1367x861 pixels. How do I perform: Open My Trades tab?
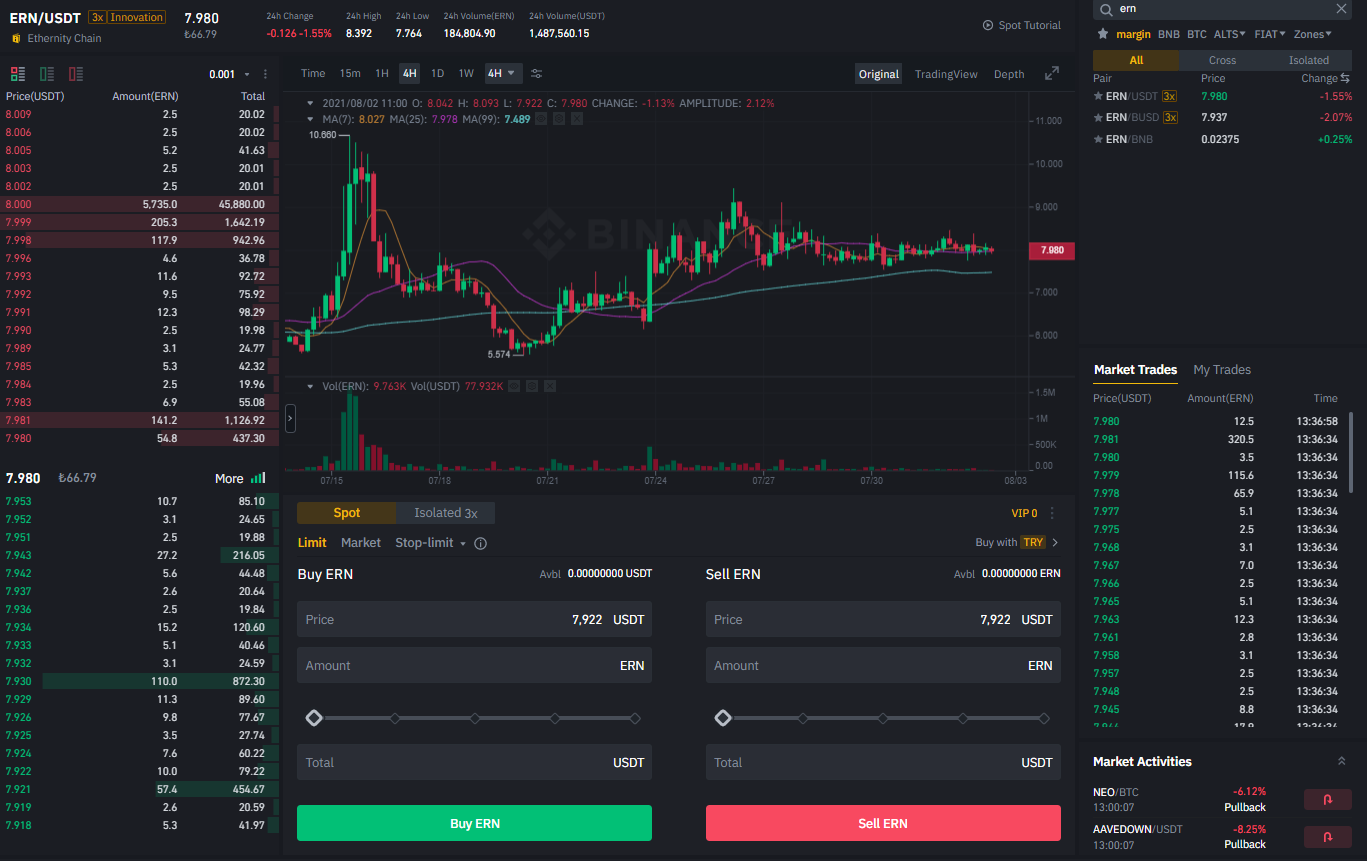[x=1222, y=370]
